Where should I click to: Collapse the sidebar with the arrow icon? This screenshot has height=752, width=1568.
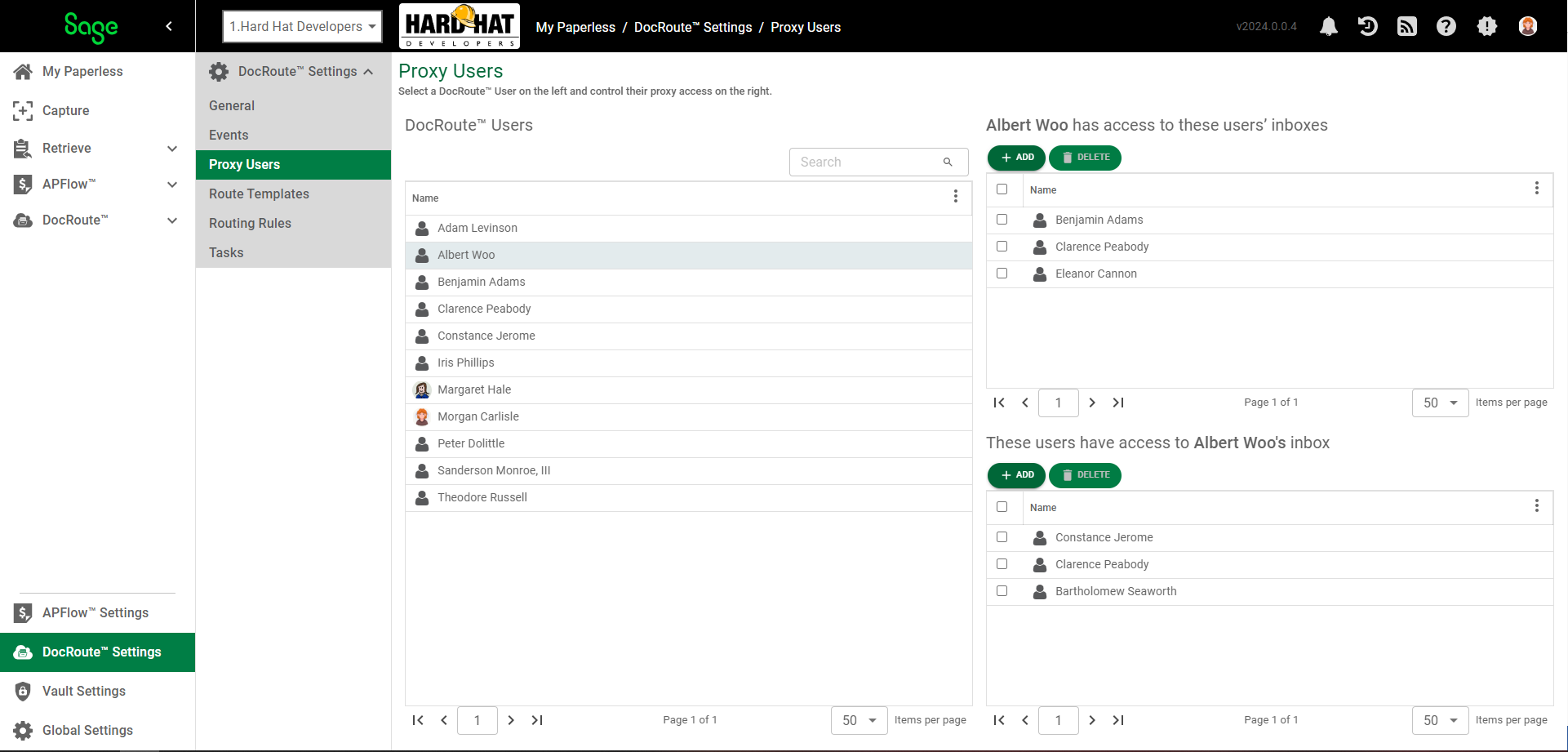[x=169, y=26]
